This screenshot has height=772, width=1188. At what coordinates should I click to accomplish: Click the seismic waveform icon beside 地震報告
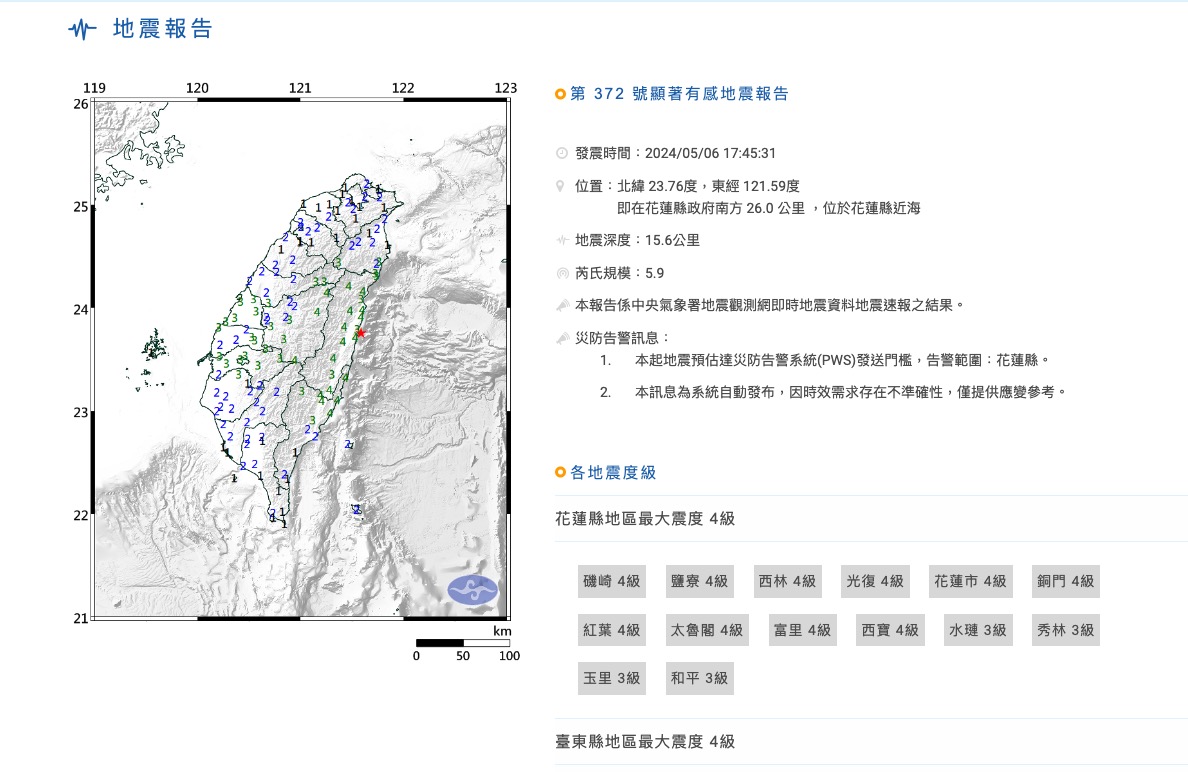point(83,30)
